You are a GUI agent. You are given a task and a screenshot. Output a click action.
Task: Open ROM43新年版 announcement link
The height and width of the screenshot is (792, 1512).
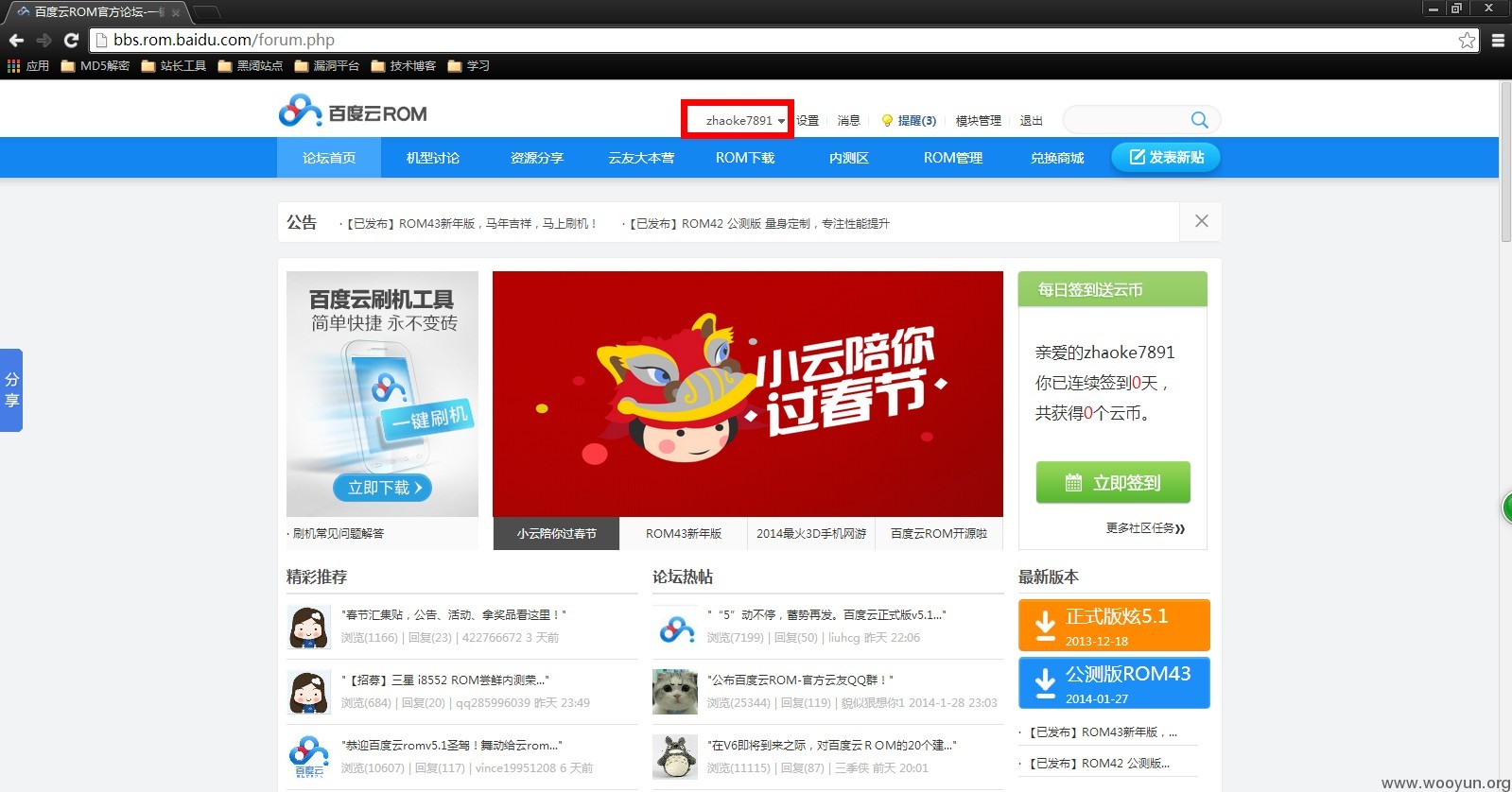(472, 224)
